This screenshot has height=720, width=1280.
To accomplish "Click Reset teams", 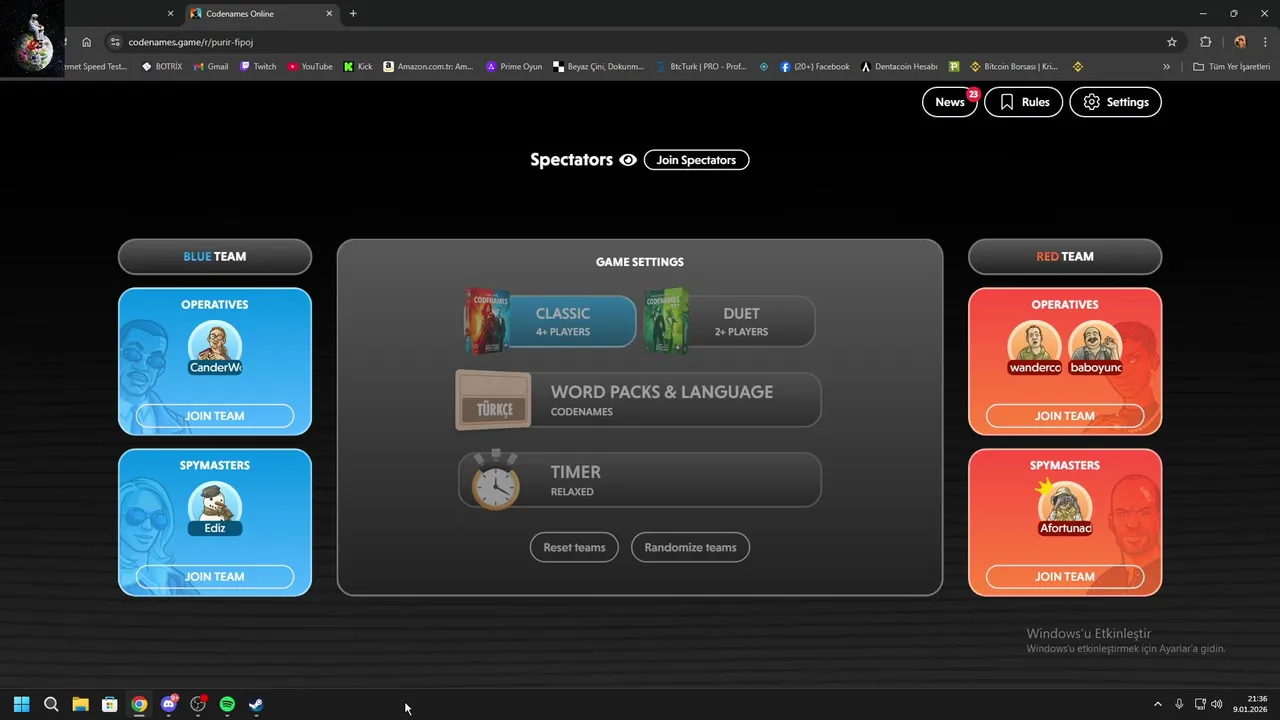I will point(574,547).
